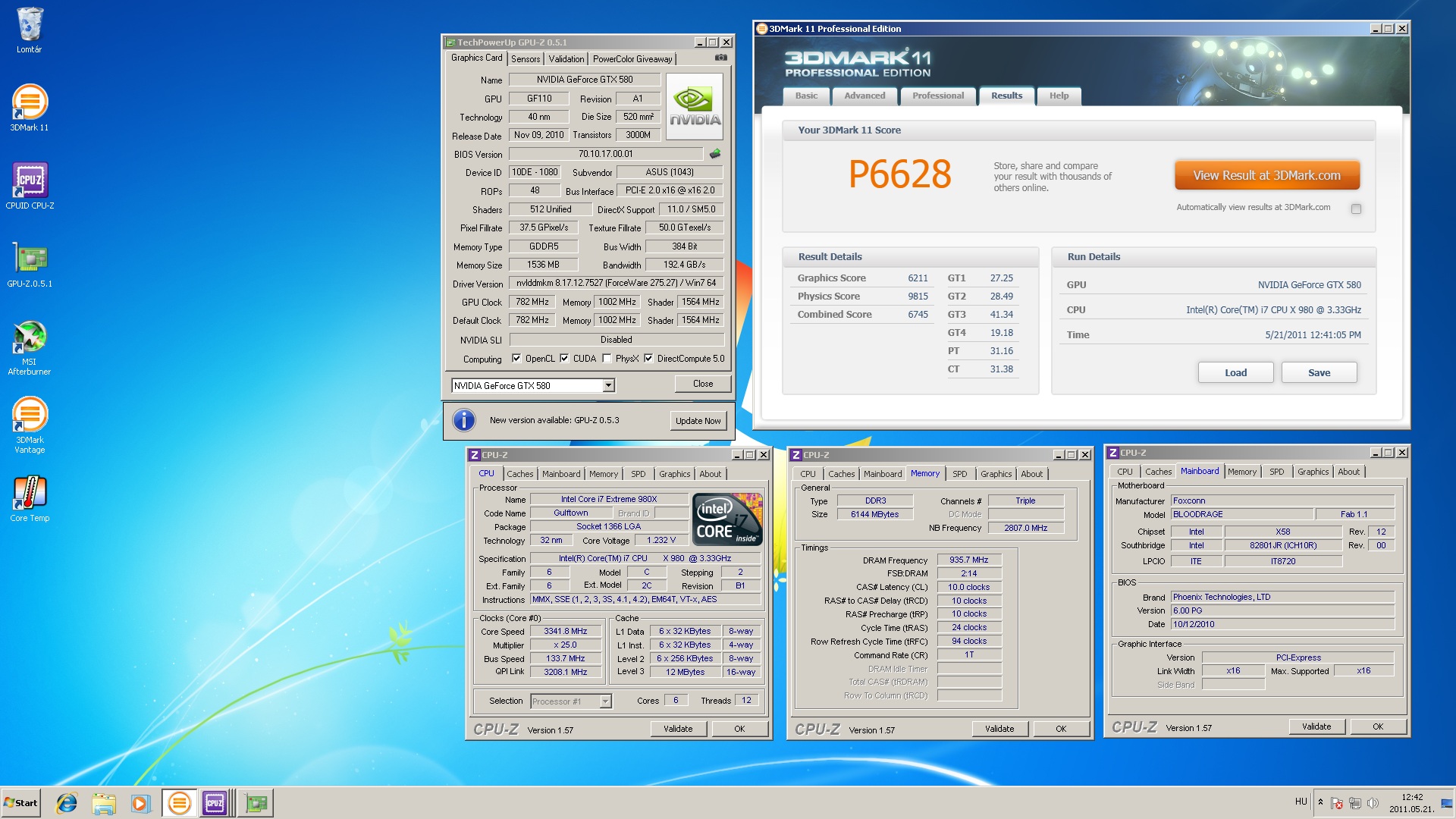The height and width of the screenshot is (819, 1456).
Task: Switch to the Sensors tab in GPU-Z
Action: coord(526,58)
